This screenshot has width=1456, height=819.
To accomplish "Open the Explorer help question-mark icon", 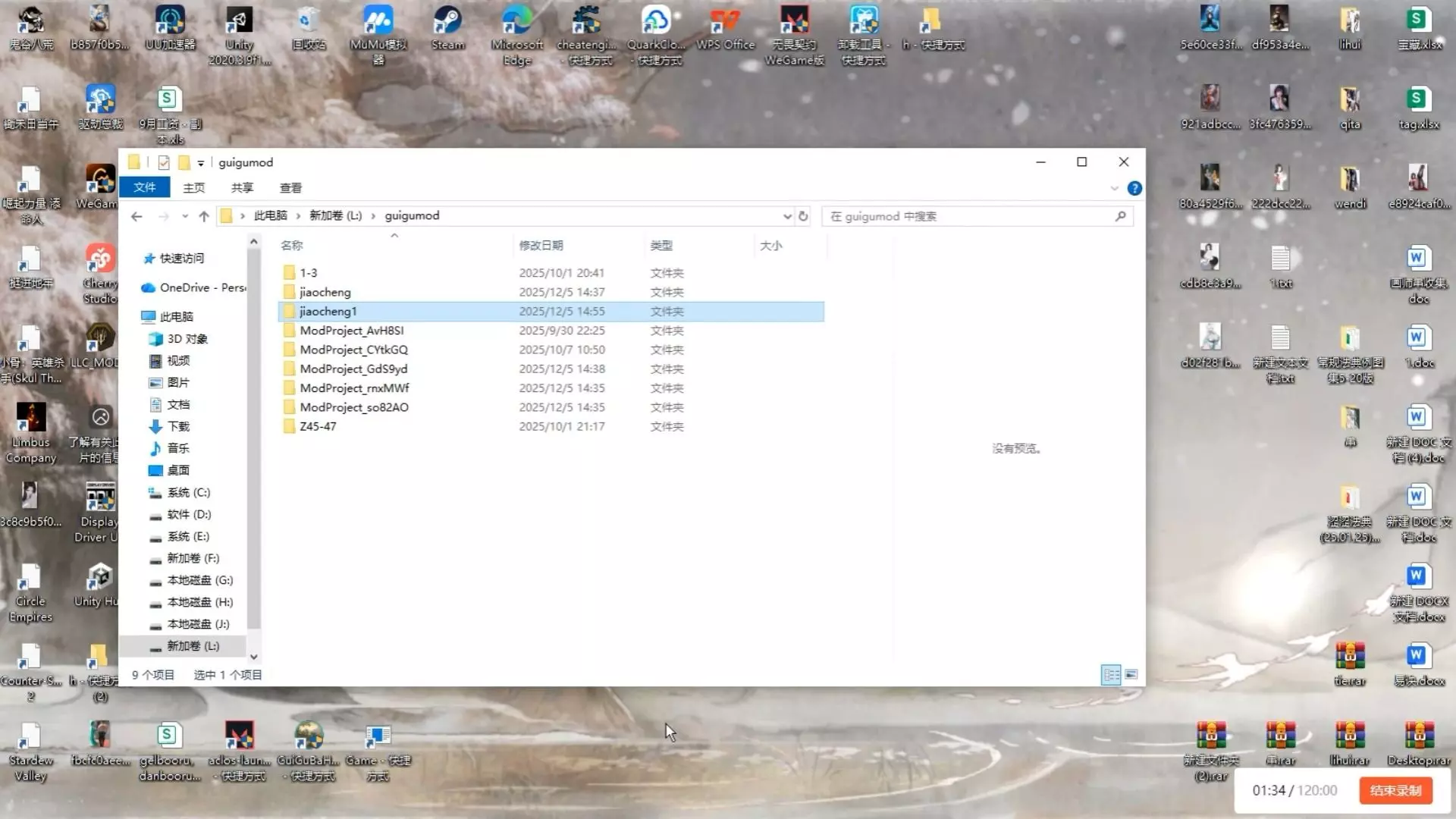I will (1134, 188).
